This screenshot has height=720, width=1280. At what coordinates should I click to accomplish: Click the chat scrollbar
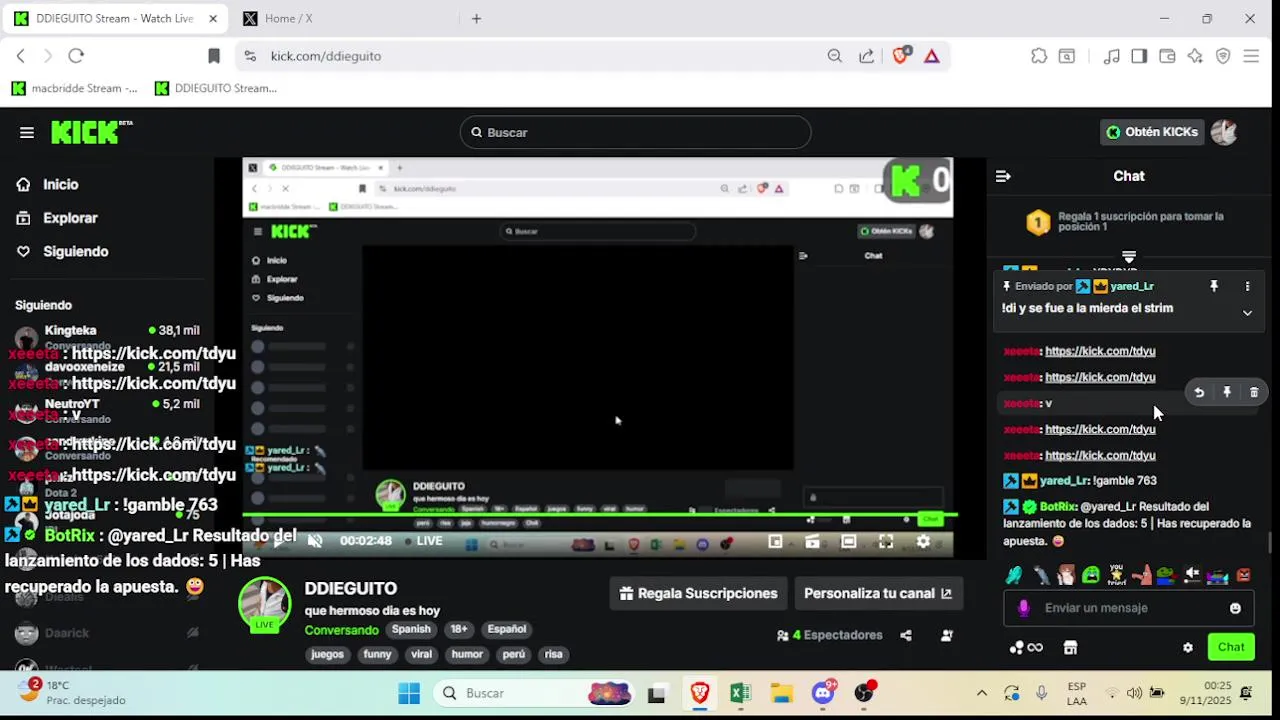(1271, 543)
